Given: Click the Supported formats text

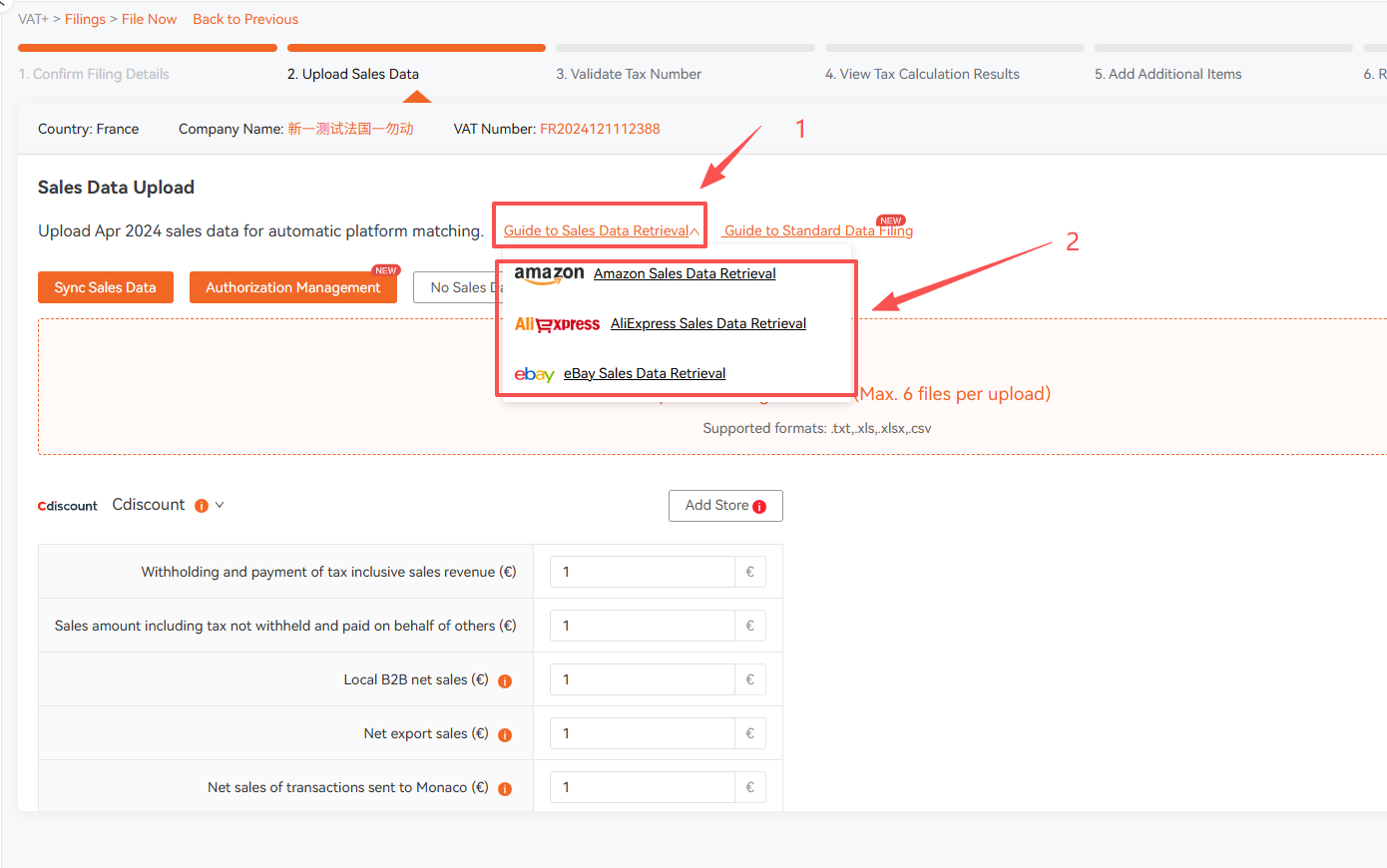Looking at the screenshot, I should [817, 428].
